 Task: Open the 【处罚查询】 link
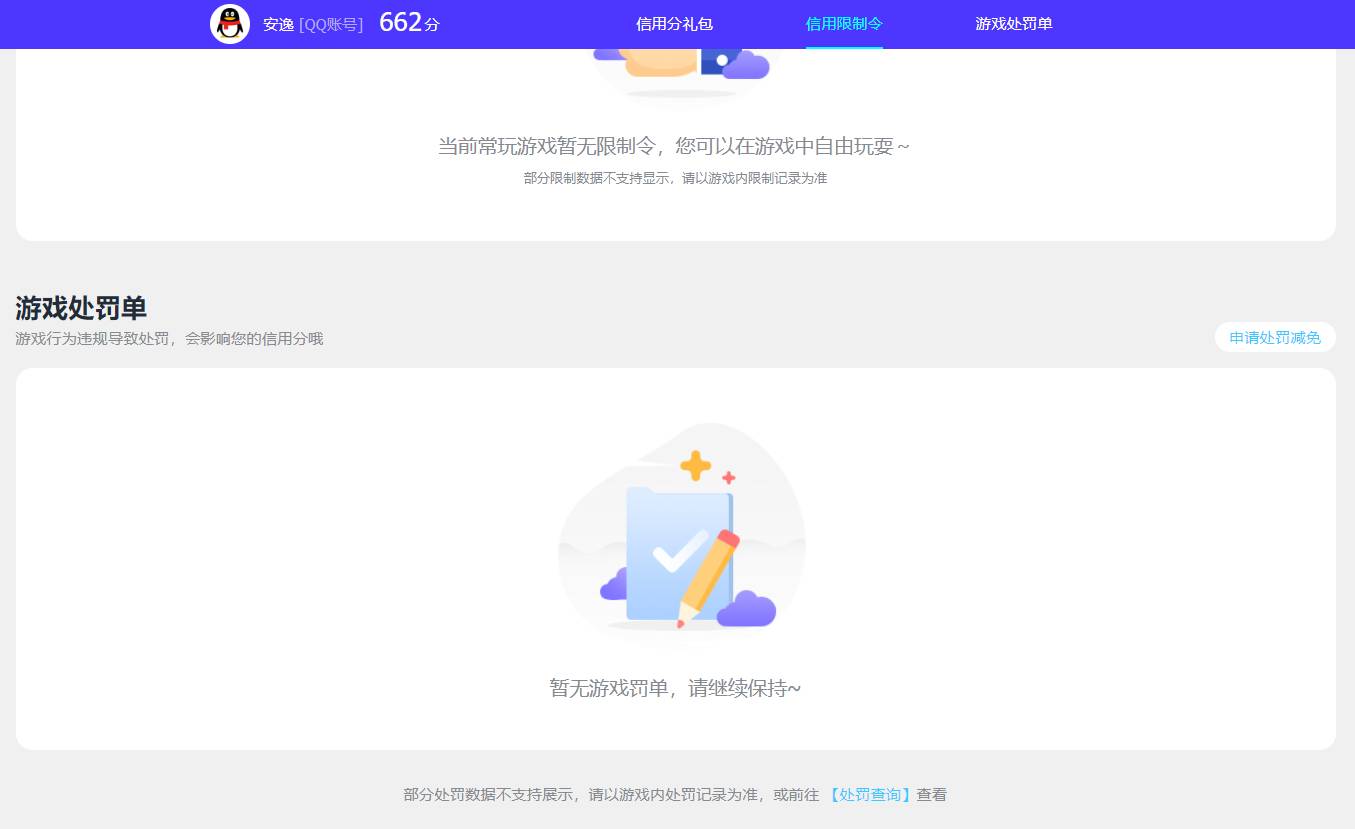pyautogui.click(x=868, y=794)
